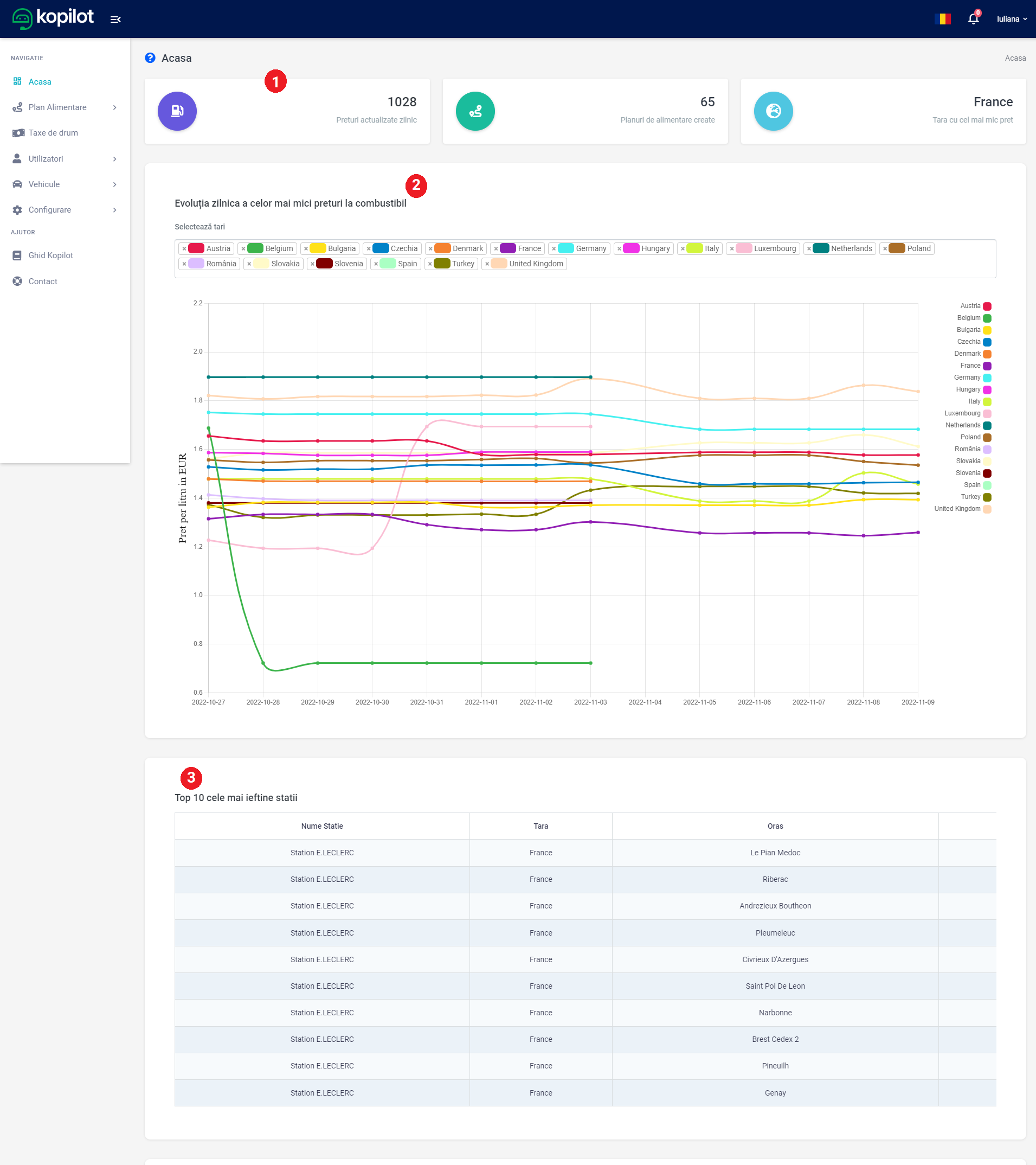The image size is (1036, 1165).
Task: Go to Taxe de drum page
Action: click(x=53, y=133)
